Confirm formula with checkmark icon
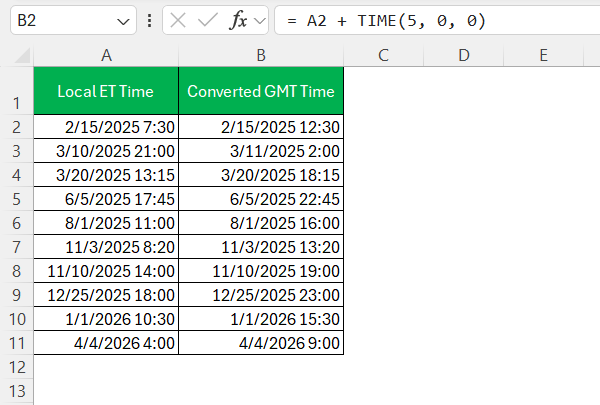 click(207, 20)
